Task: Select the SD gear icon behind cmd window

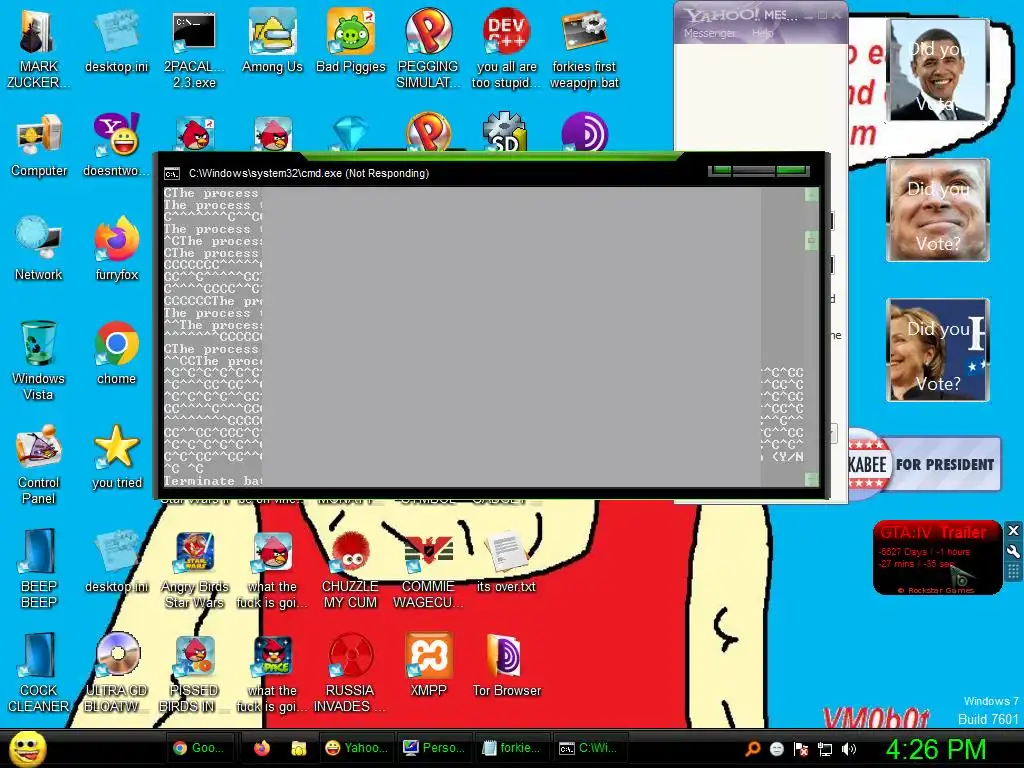Action: click(x=505, y=131)
